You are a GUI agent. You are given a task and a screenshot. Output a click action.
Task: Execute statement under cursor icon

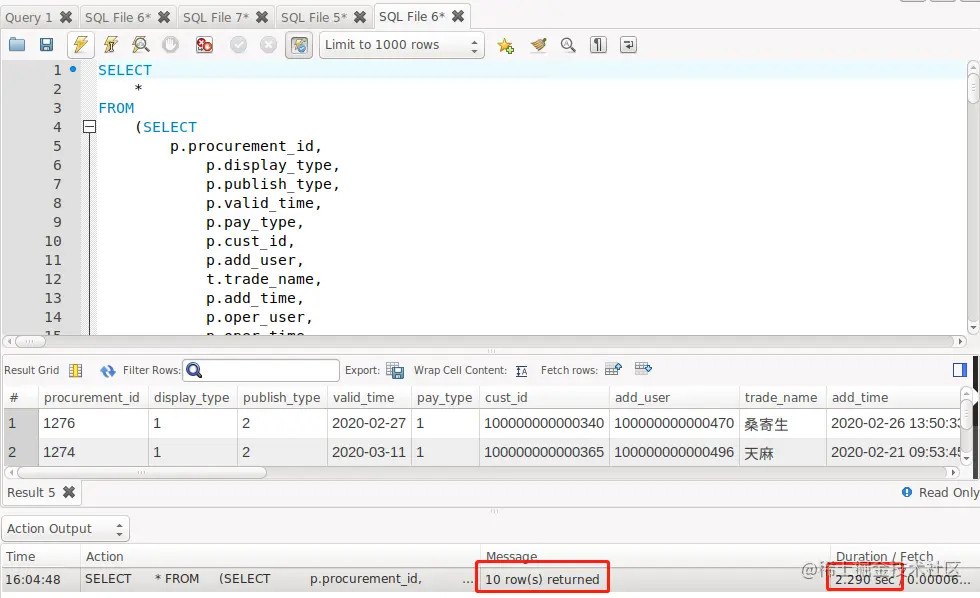coord(111,44)
